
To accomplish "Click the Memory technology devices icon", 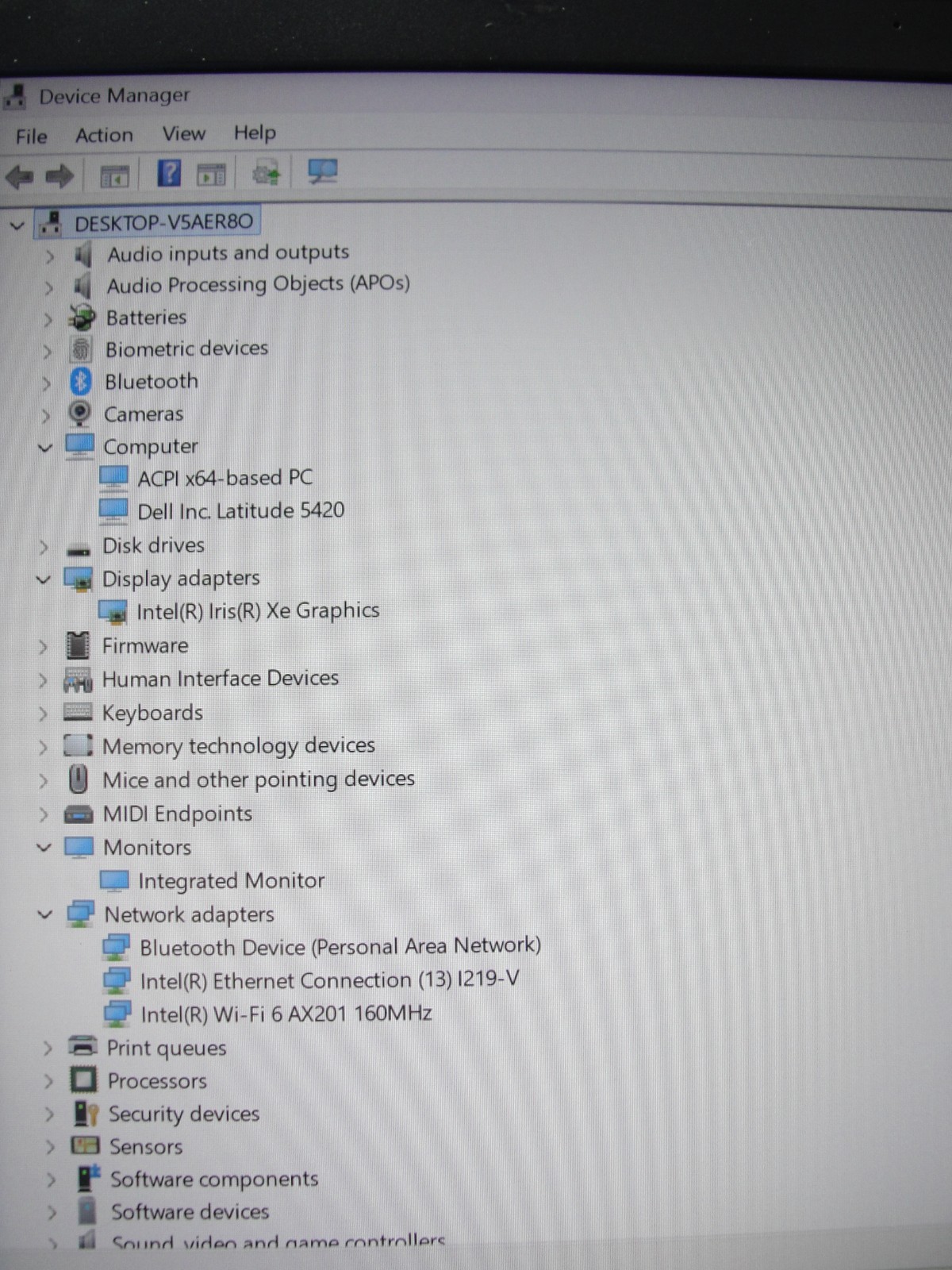I will click(78, 745).
